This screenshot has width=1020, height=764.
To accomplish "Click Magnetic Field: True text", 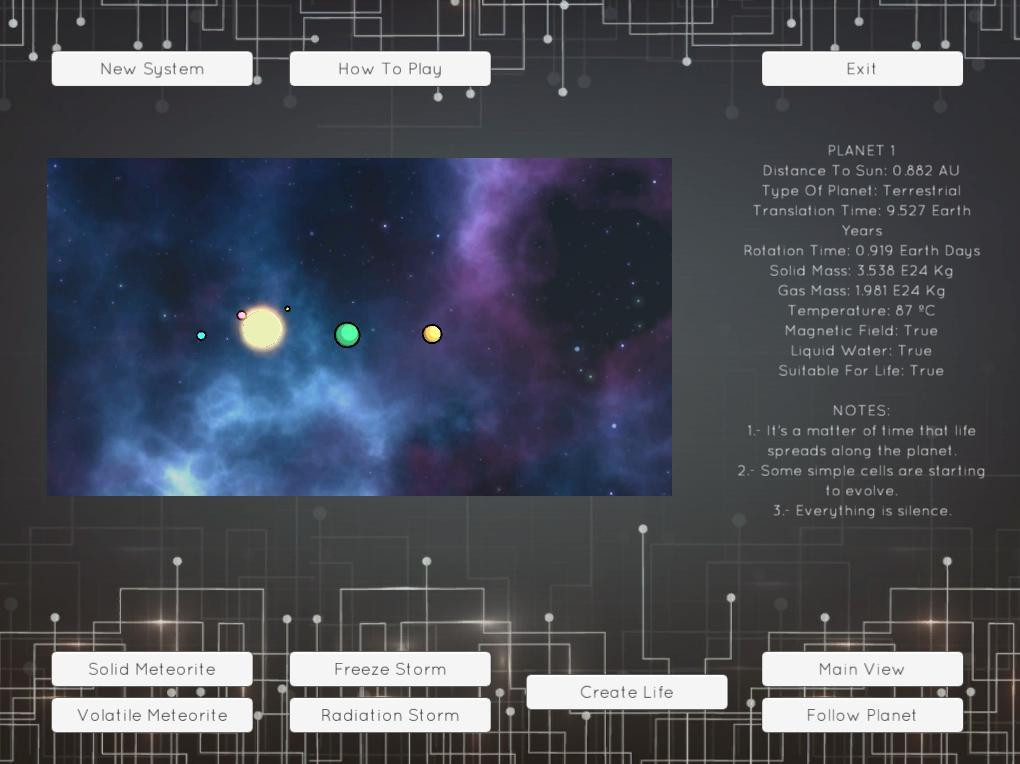I will click(861, 331).
